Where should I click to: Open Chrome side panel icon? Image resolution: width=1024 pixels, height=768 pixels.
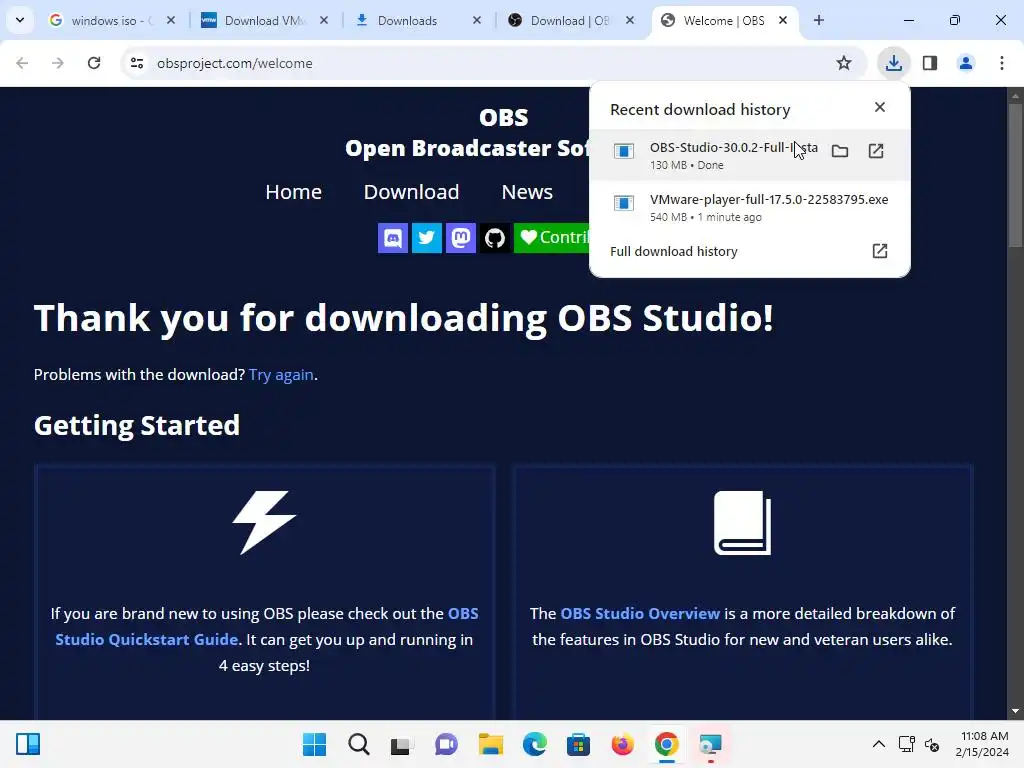930,63
